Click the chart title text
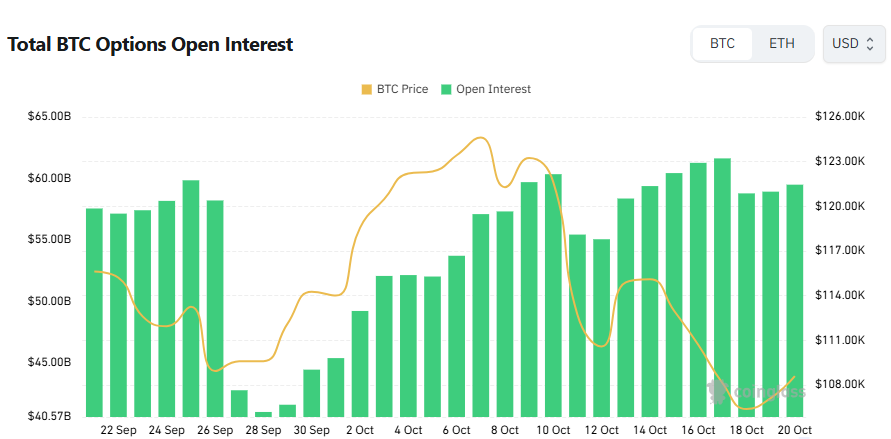 coord(150,45)
